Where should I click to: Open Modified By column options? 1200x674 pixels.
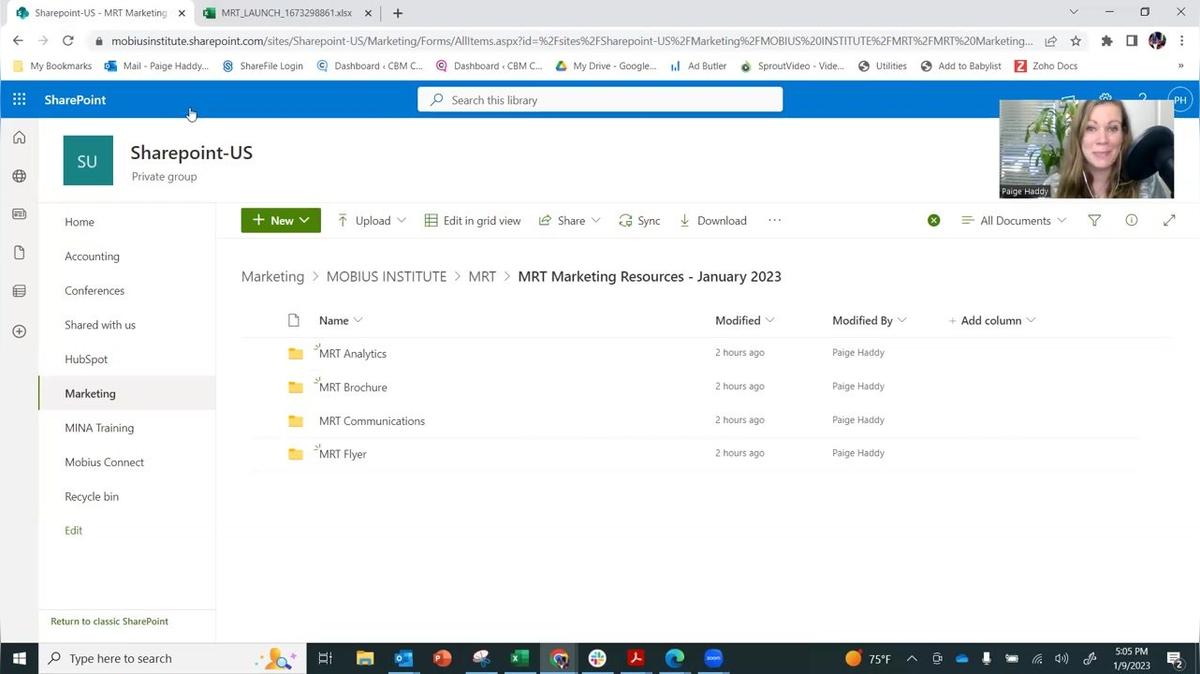[869, 320]
